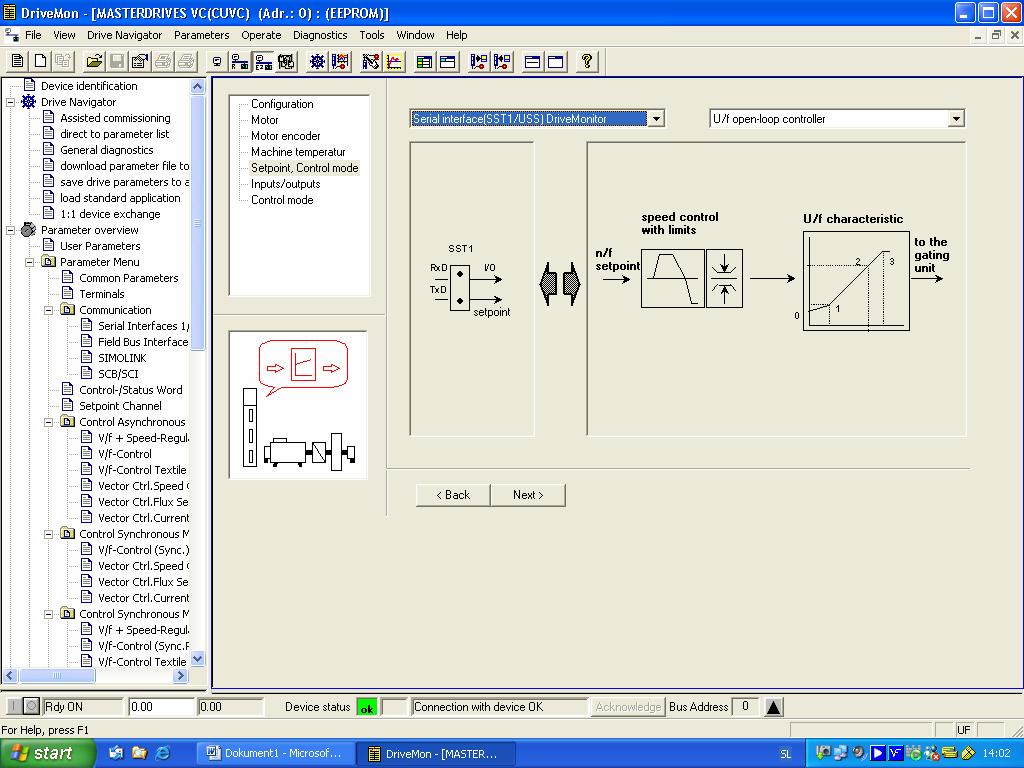Open the Parameters menu
This screenshot has height=768, width=1024.
tap(201, 35)
